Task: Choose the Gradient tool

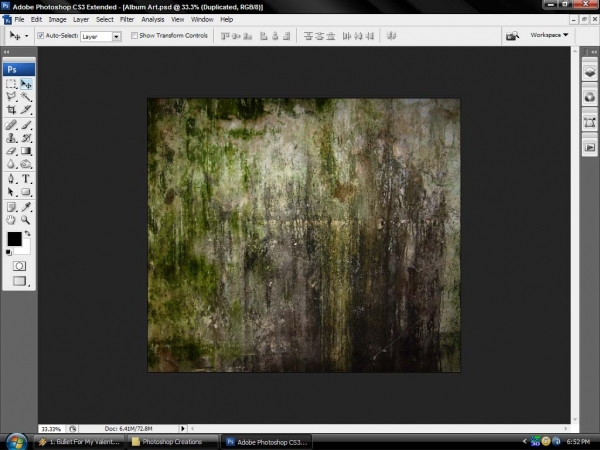Action: point(26,151)
